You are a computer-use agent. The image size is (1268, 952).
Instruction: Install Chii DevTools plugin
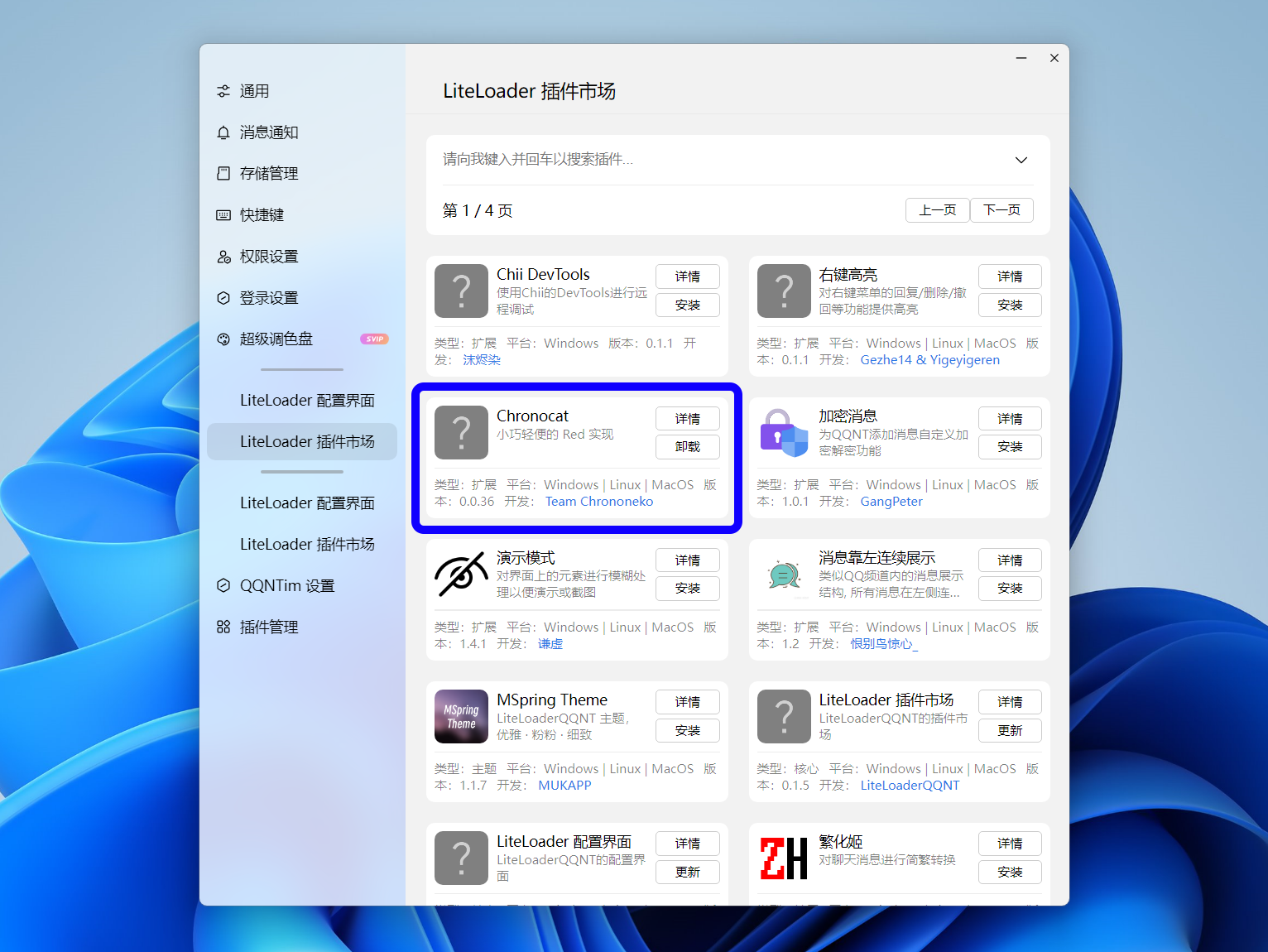point(688,305)
